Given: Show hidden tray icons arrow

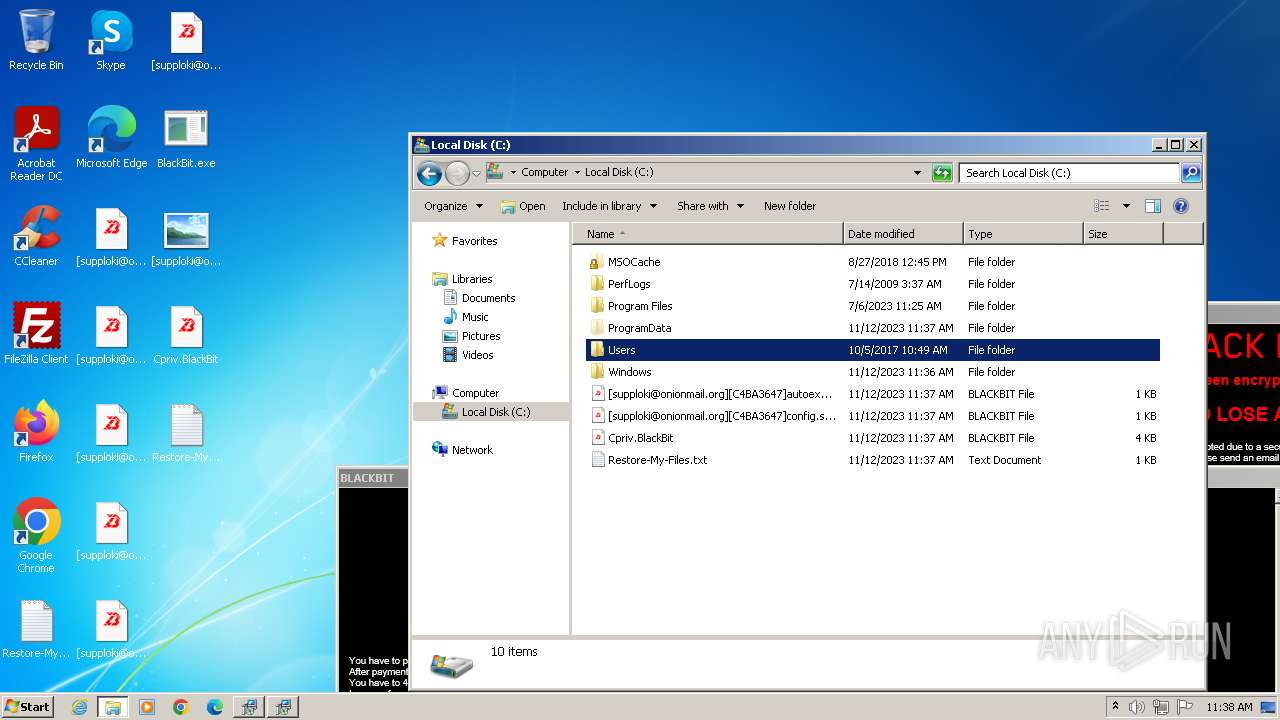Looking at the screenshot, I should [x=1116, y=706].
